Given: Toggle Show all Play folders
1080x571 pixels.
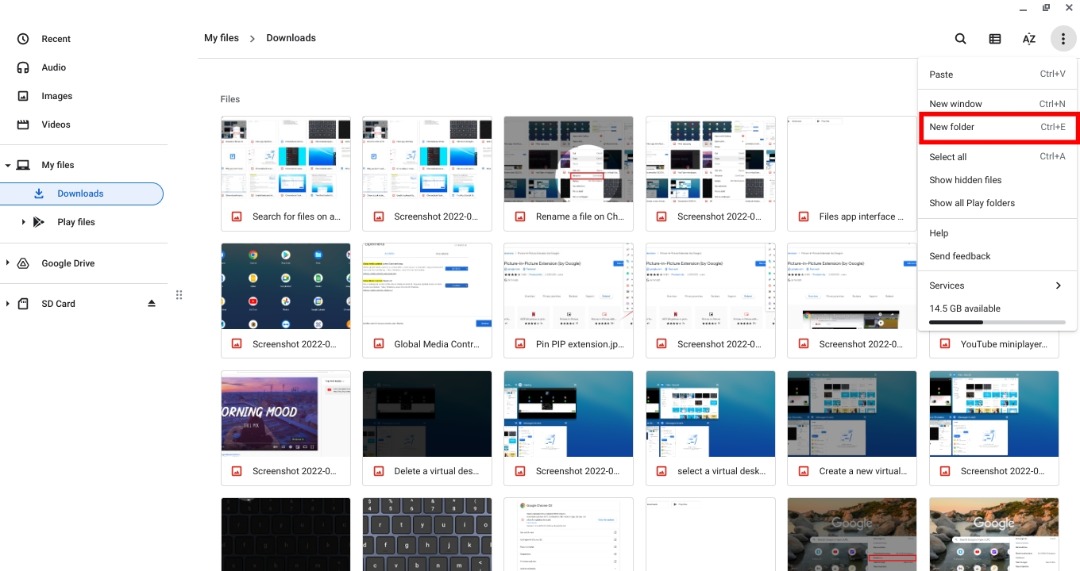Looking at the screenshot, I should pyautogui.click(x=997, y=203).
